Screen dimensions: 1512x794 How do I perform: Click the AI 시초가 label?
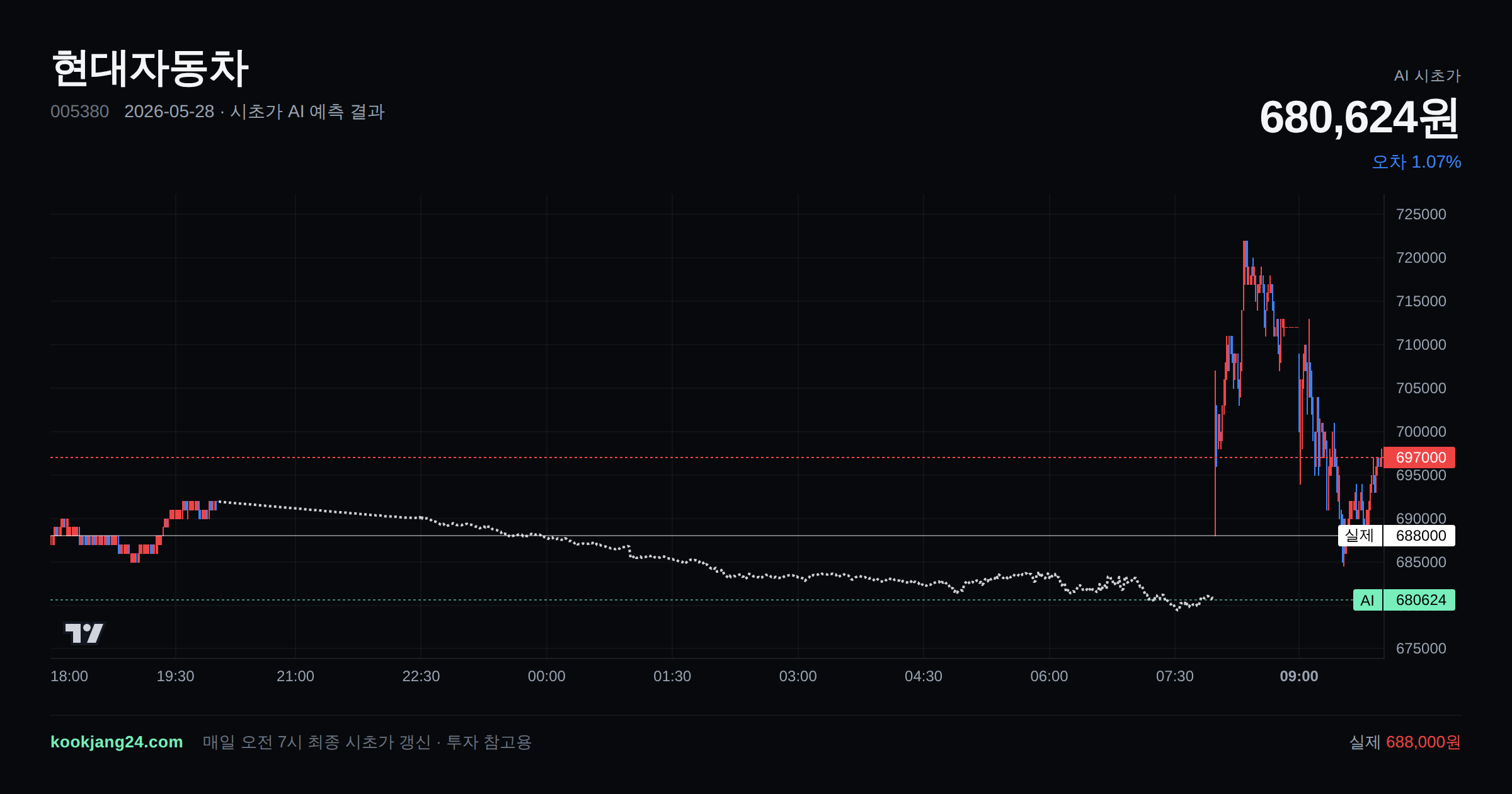click(1427, 76)
